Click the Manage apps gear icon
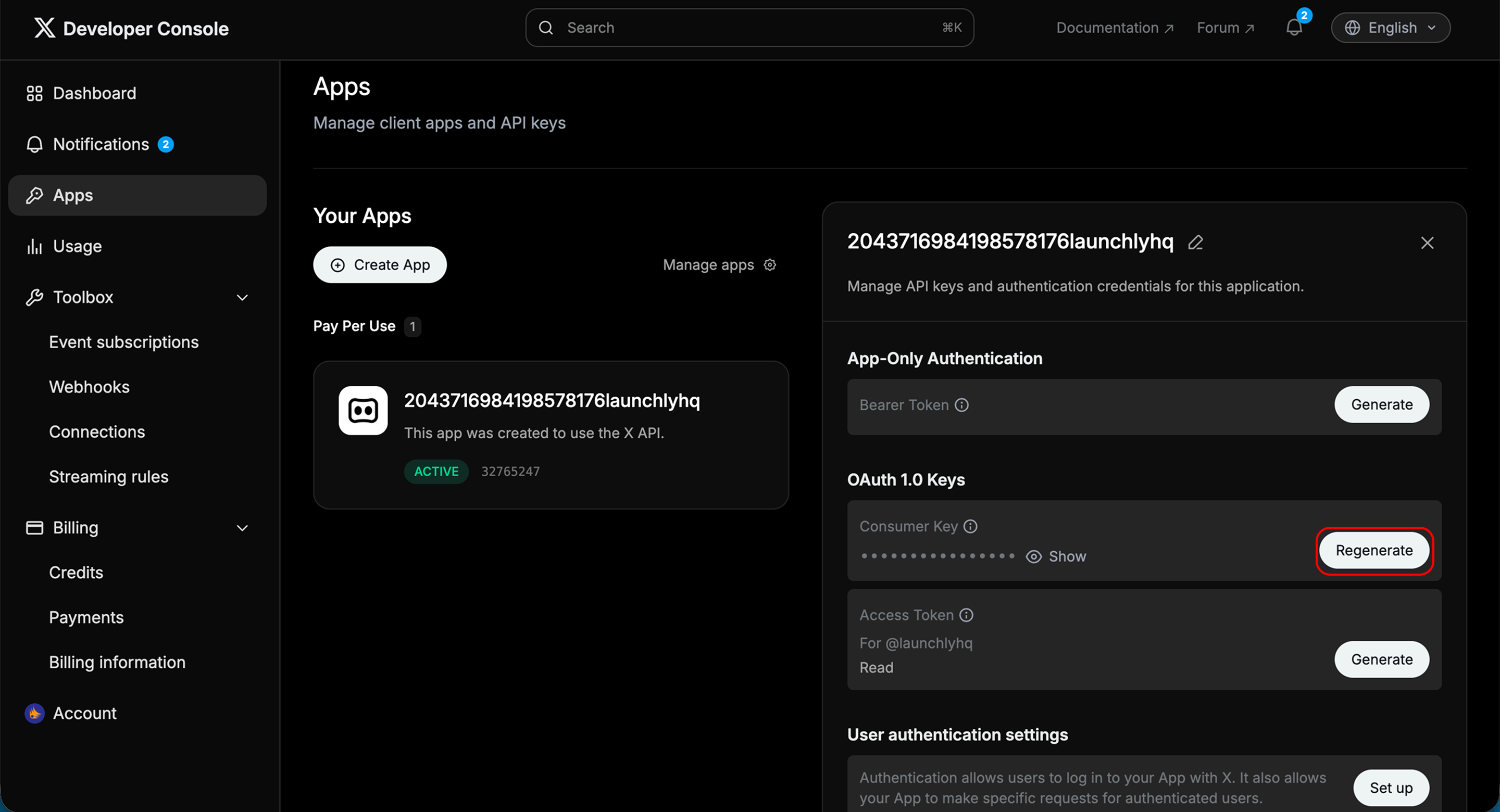Viewport: 1500px width, 812px height. [770, 265]
